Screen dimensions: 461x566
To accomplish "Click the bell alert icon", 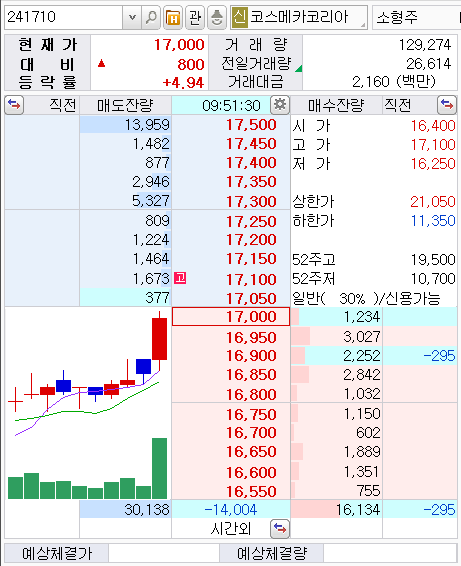I will tap(217, 17).
